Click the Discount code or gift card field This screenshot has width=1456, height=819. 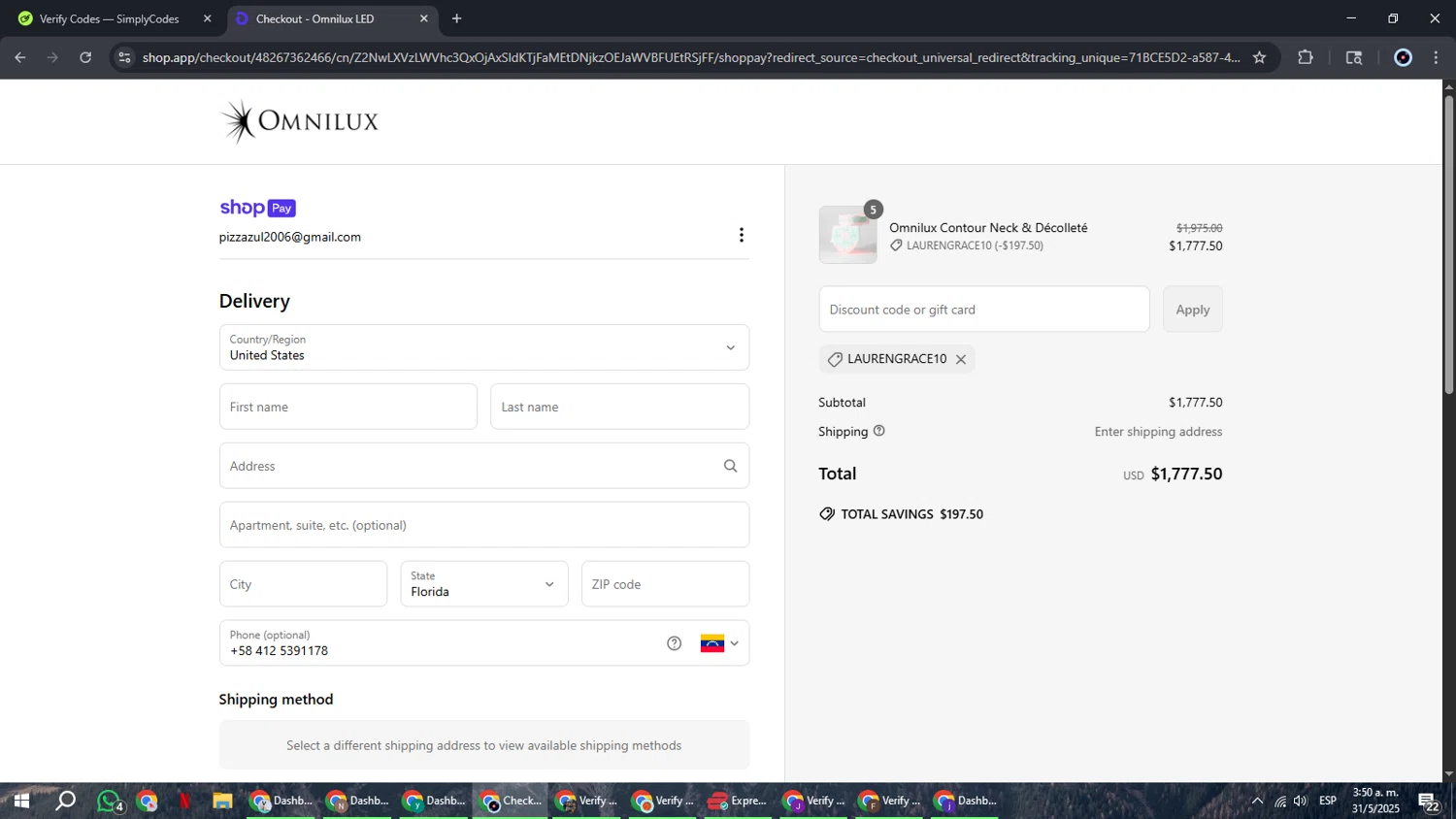(x=984, y=310)
